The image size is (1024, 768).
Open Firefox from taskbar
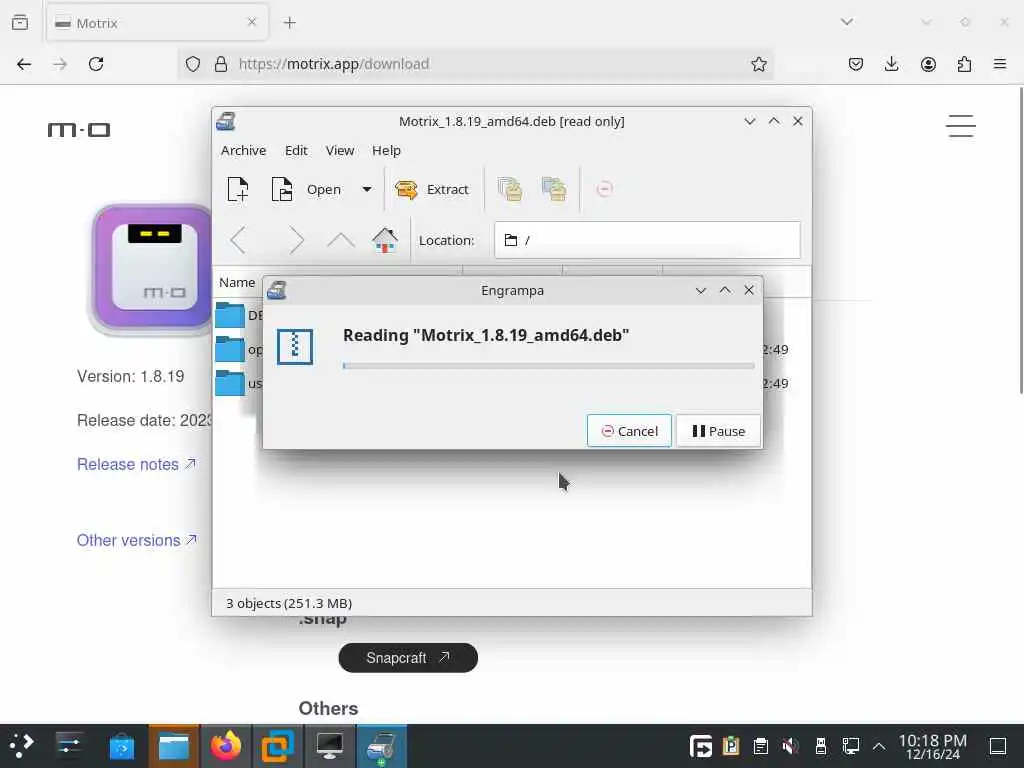225,746
